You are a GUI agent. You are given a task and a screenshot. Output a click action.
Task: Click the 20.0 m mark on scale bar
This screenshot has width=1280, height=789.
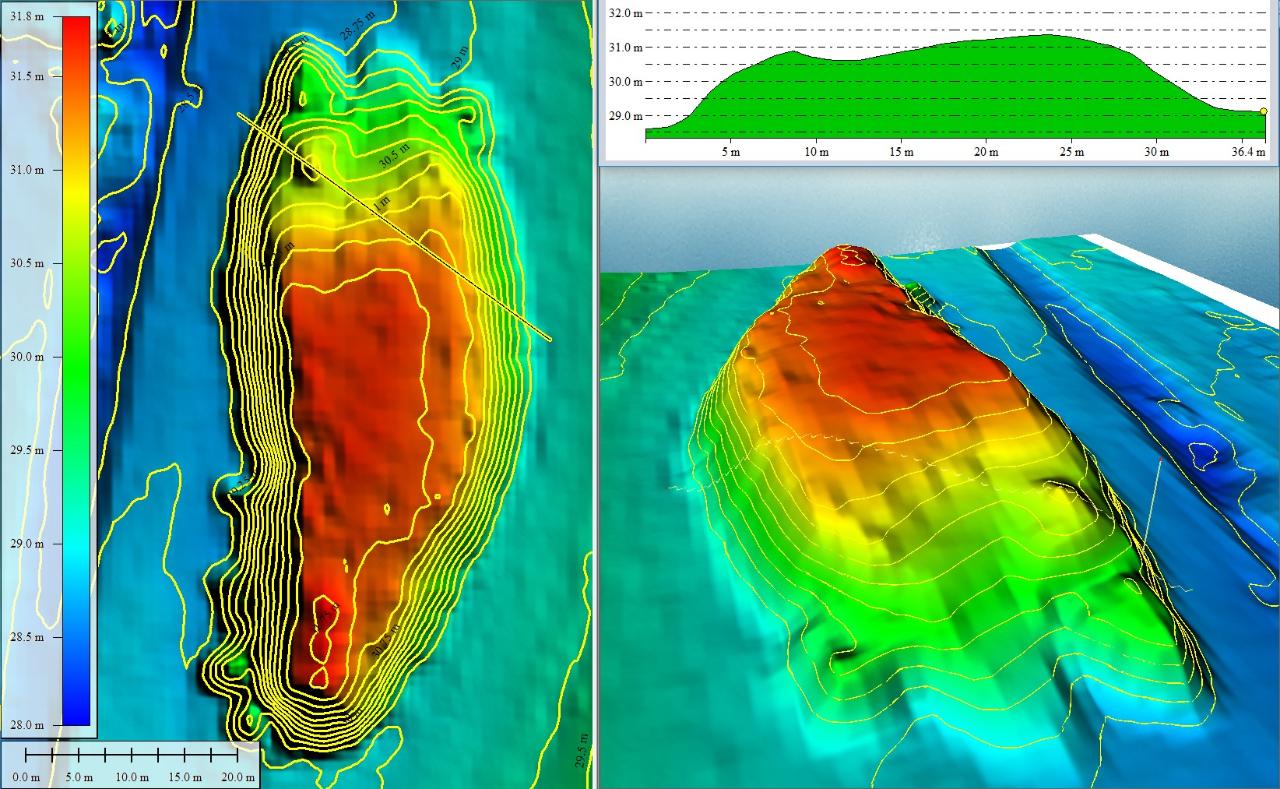pos(236,777)
